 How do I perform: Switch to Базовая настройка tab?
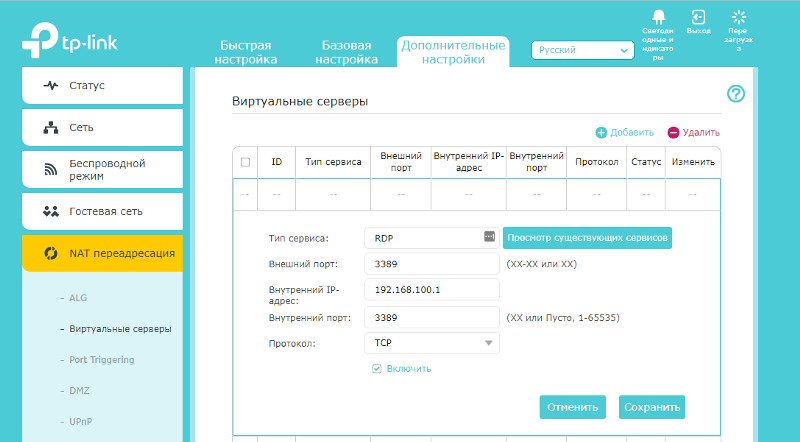coord(346,53)
